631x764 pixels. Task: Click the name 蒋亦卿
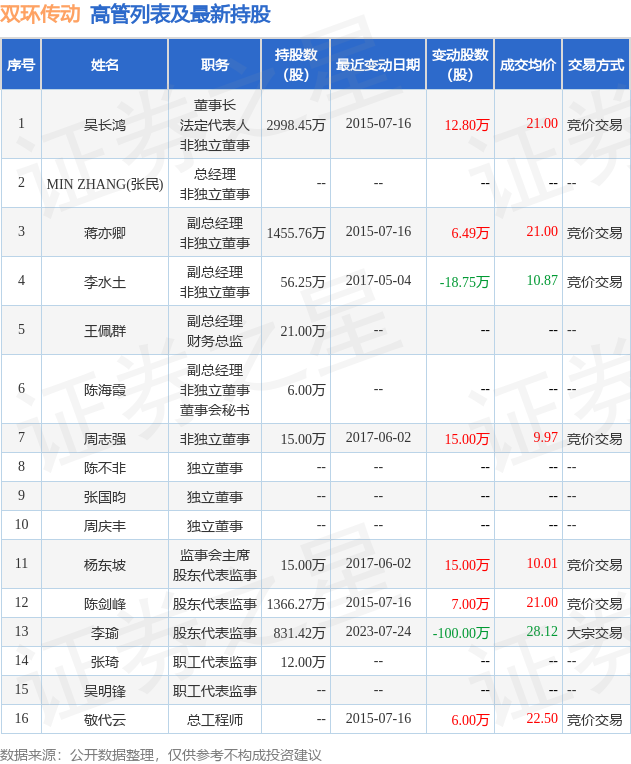point(105,233)
